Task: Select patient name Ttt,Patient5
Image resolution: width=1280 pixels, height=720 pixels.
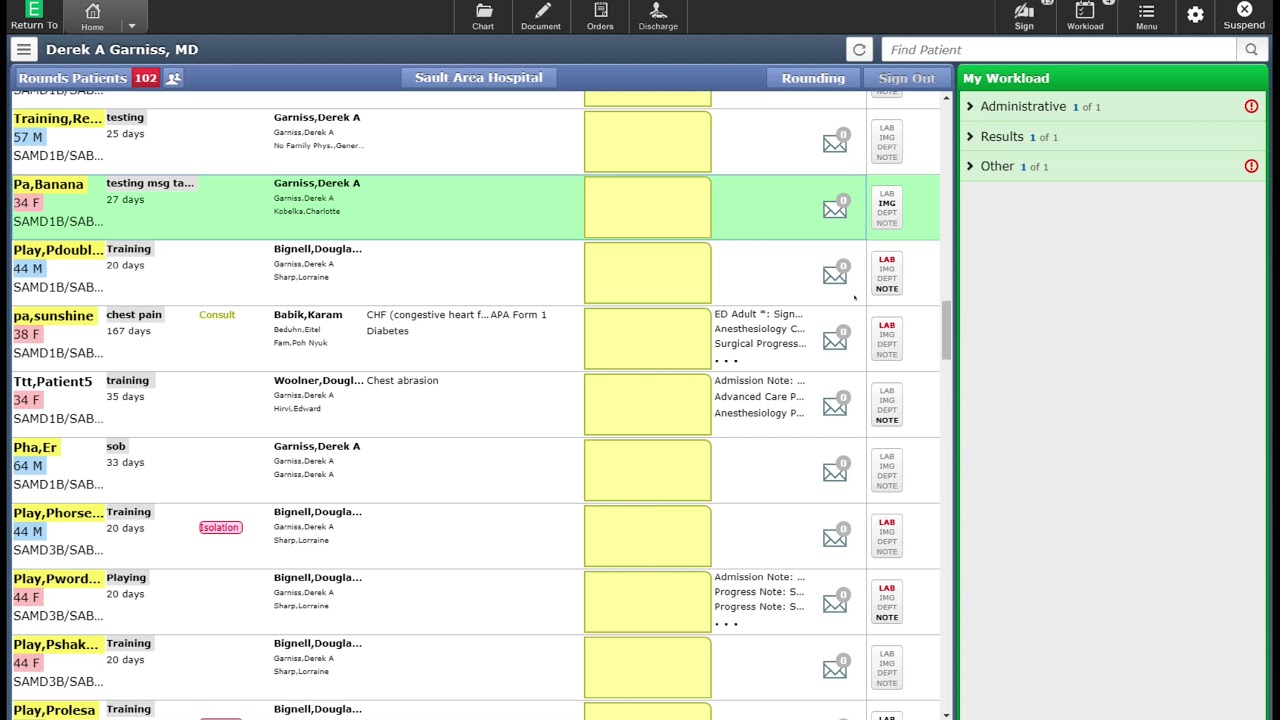Action: coord(52,381)
